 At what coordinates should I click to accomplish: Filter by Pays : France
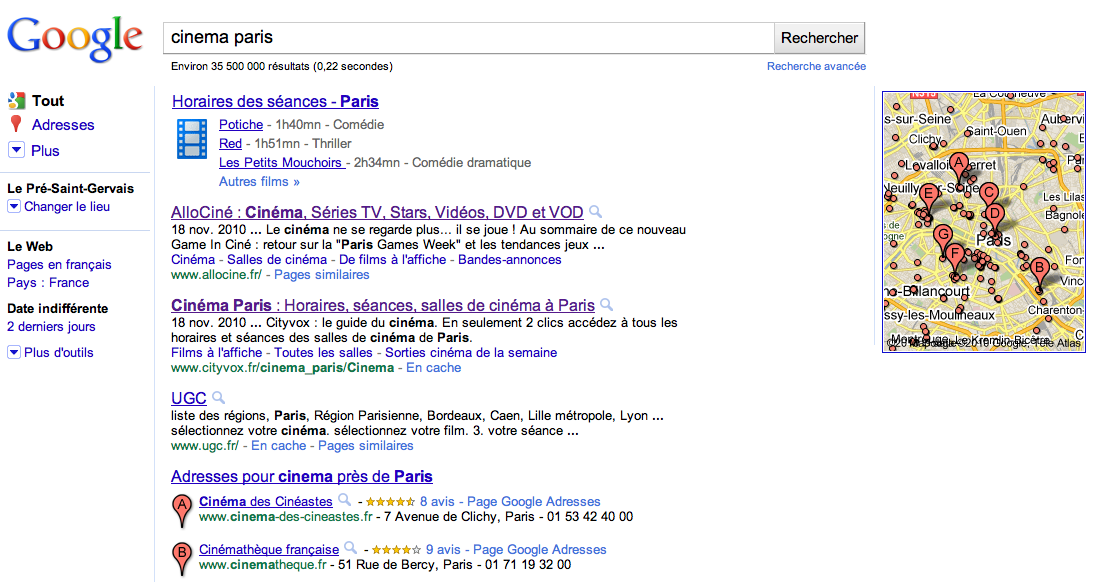48,283
